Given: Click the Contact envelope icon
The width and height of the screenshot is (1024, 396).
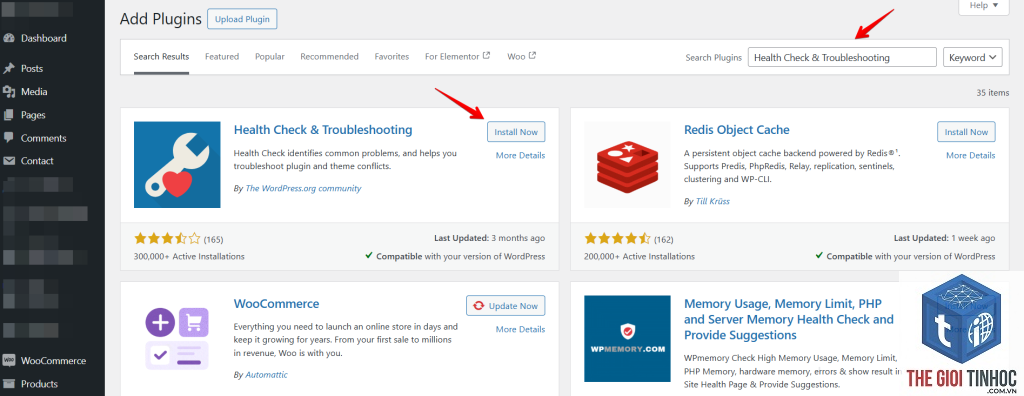Looking at the screenshot, I should click(x=8, y=161).
